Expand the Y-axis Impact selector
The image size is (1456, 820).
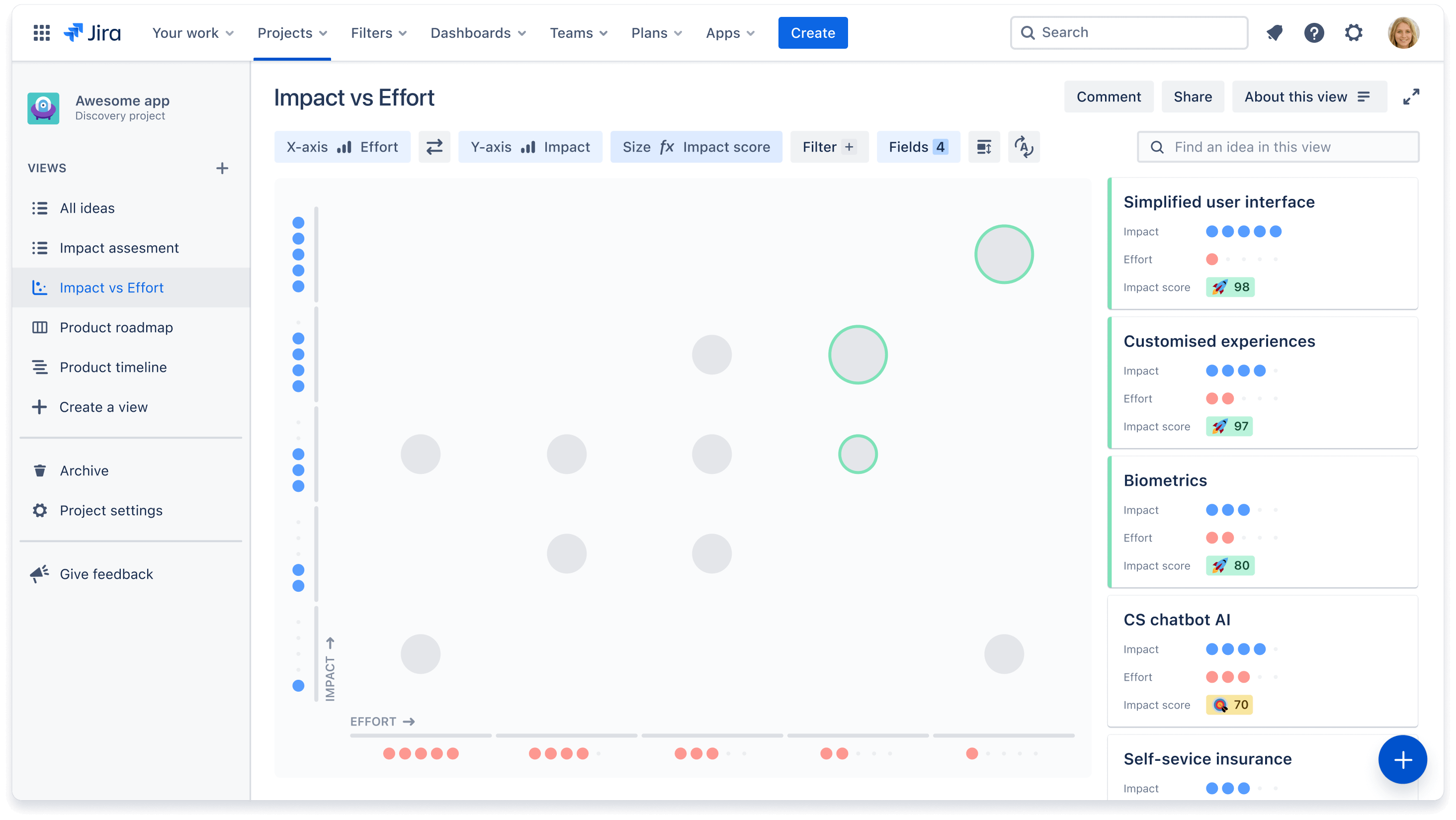(531, 147)
